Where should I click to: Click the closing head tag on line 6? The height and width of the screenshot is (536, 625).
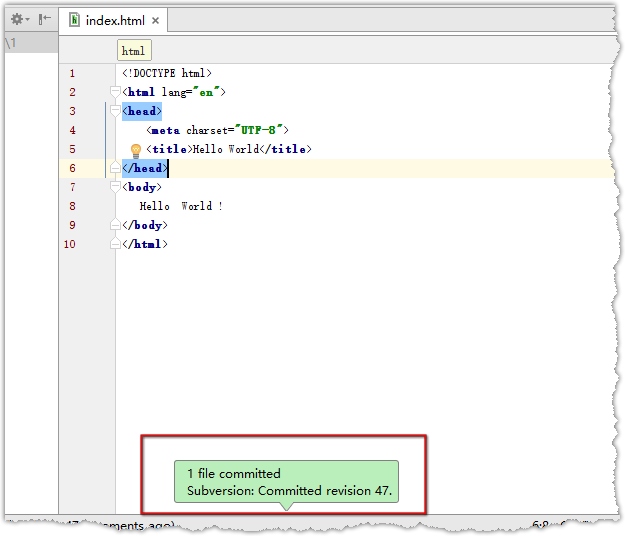coord(145,168)
